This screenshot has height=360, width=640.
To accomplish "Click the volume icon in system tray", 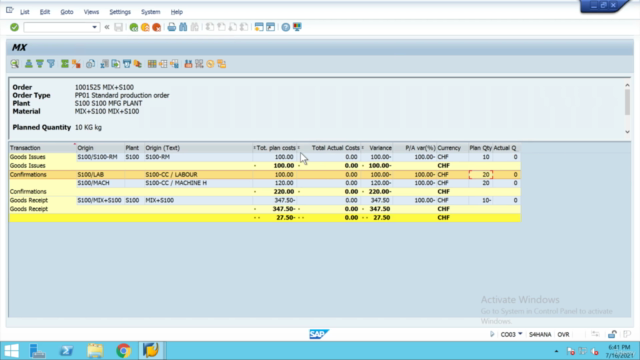I will tap(594, 351).
